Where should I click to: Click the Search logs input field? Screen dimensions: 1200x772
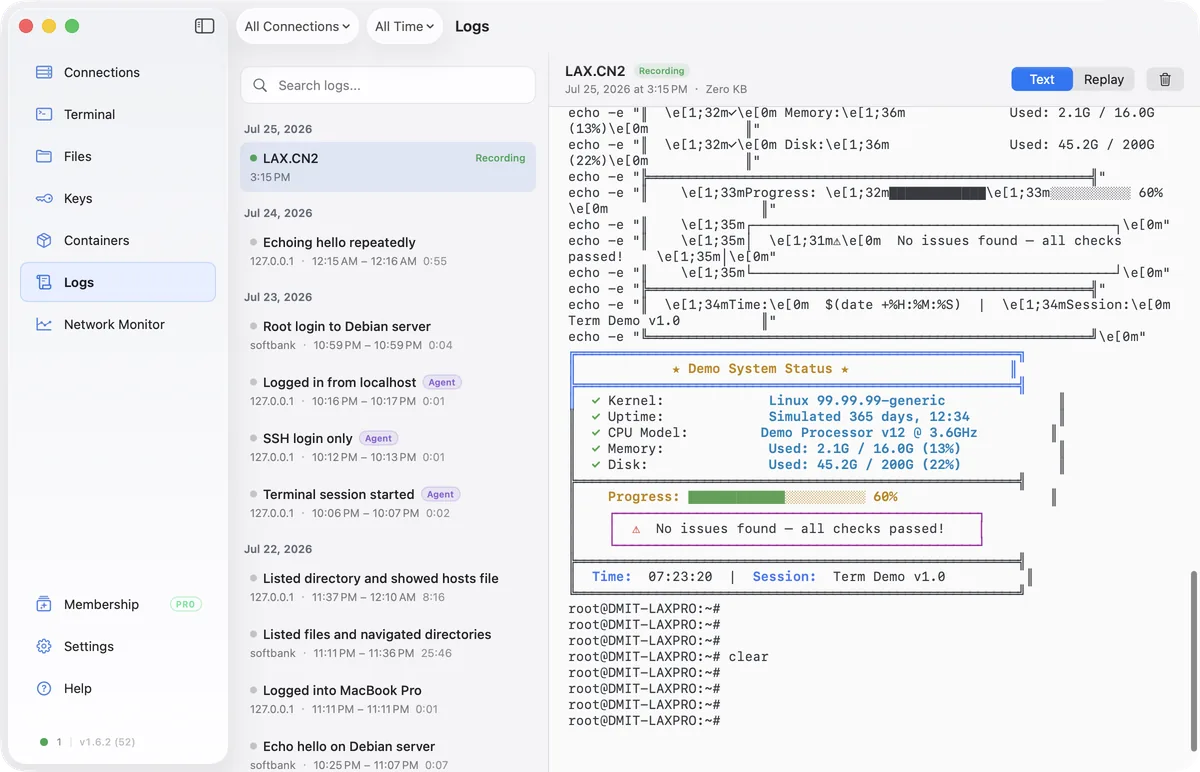click(x=388, y=85)
